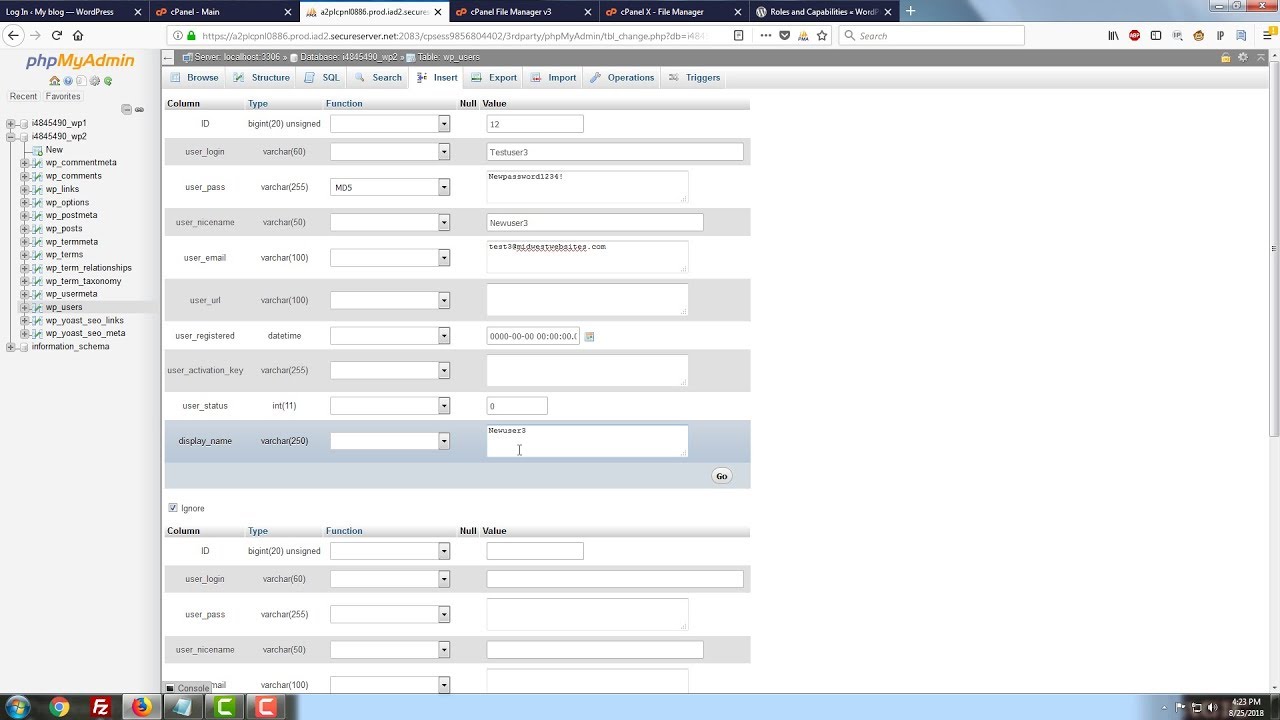Open Windows Start menu

click(x=17, y=707)
